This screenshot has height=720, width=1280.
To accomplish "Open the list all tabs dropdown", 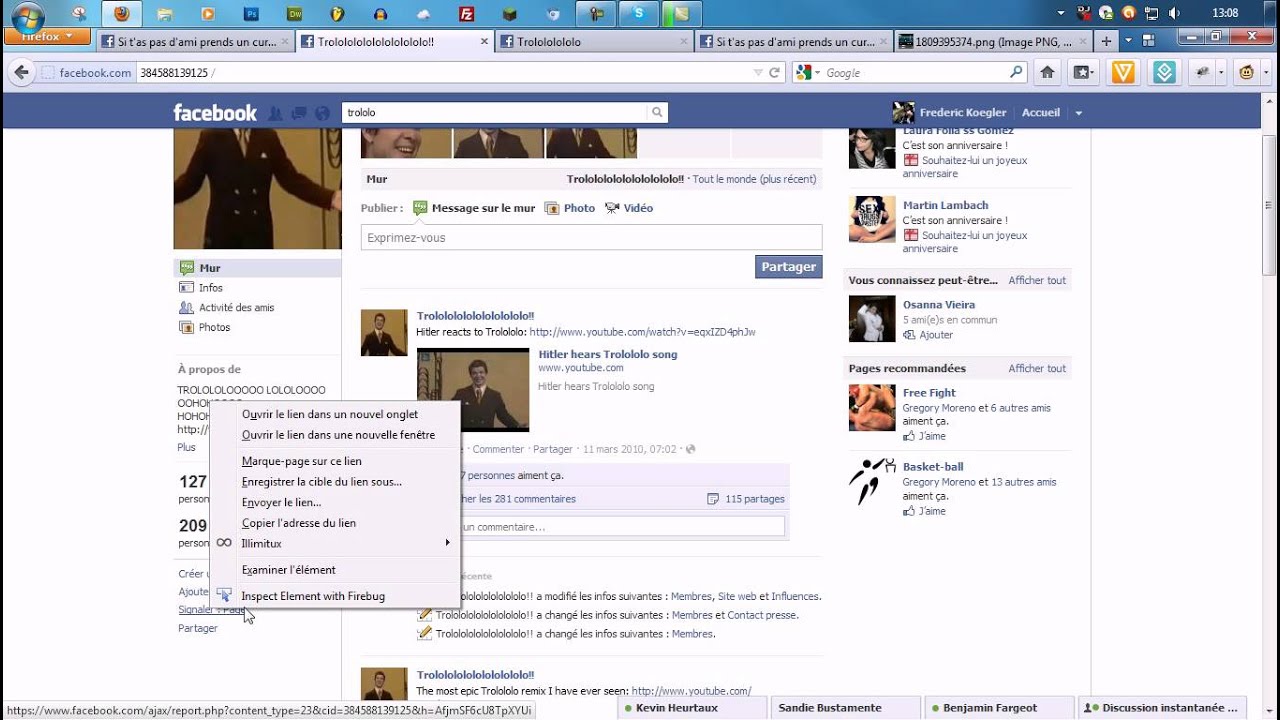I will (1128, 42).
